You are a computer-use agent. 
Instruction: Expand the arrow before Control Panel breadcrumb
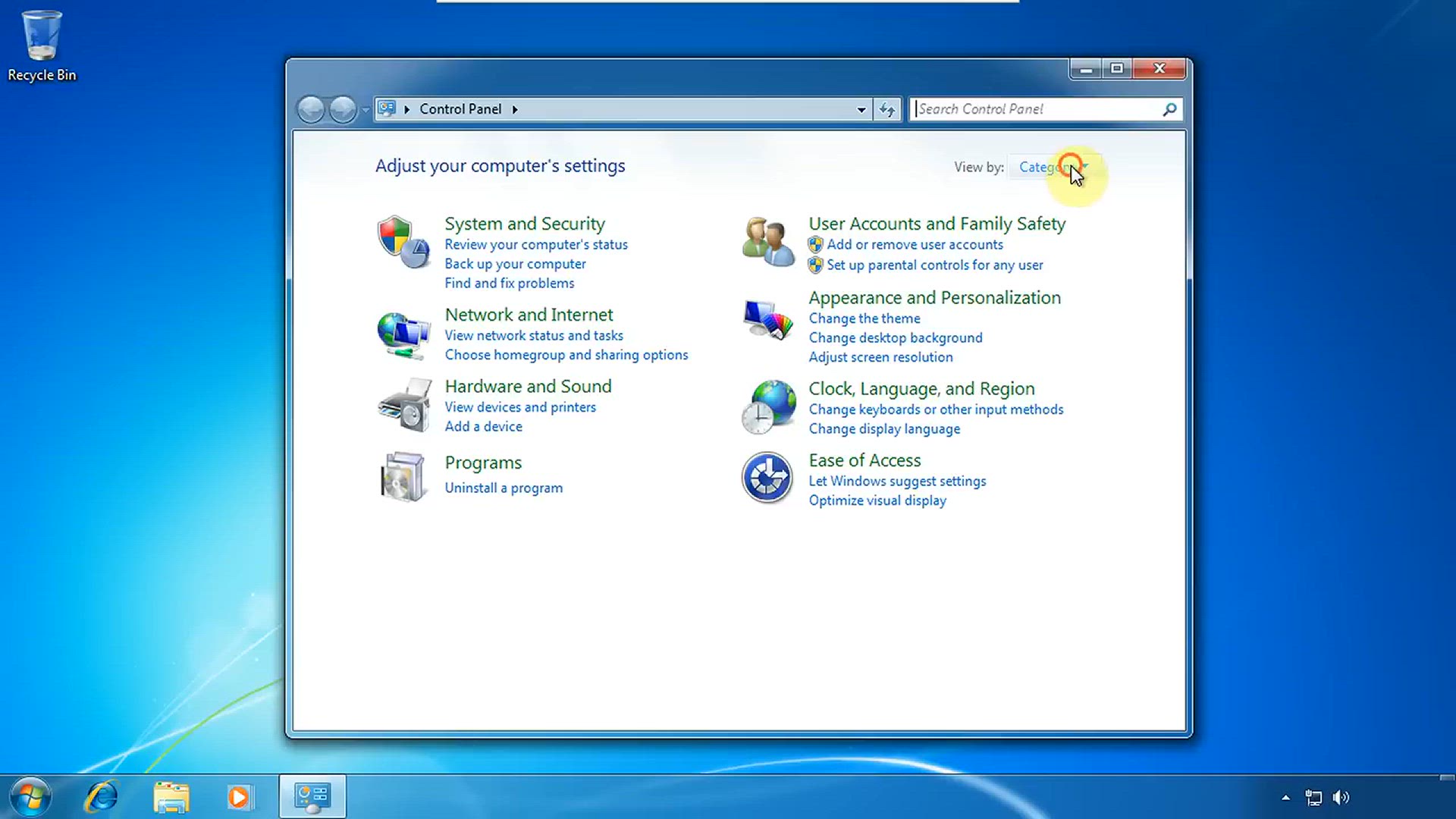[406, 109]
